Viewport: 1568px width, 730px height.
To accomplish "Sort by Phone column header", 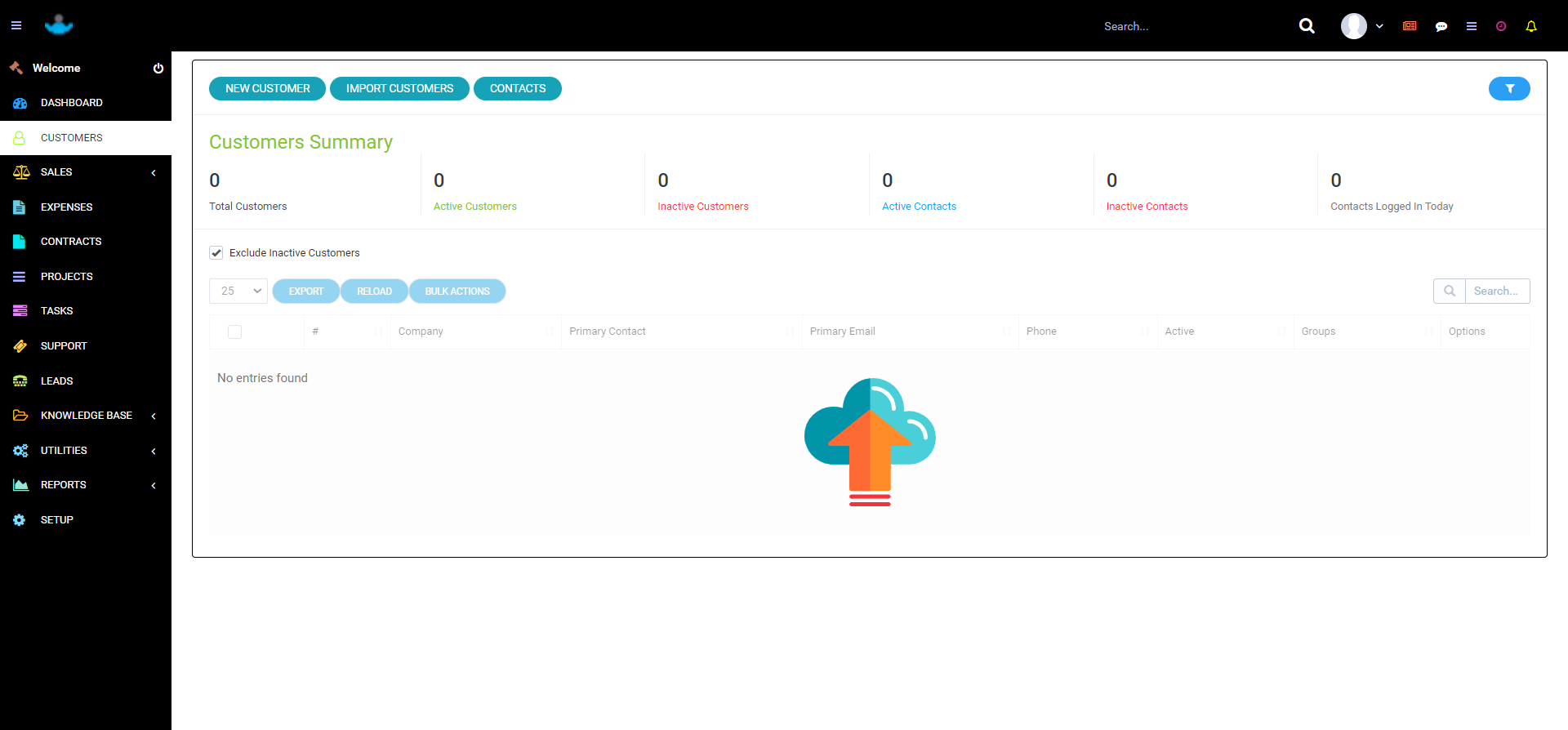I will (x=1088, y=332).
